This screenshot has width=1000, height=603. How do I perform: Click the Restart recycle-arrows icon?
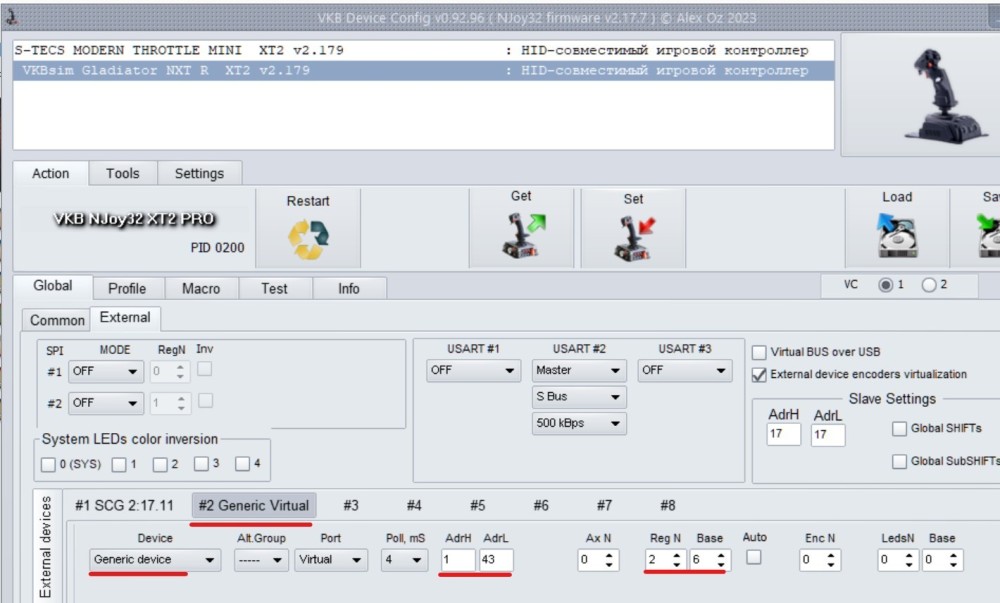point(308,239)
